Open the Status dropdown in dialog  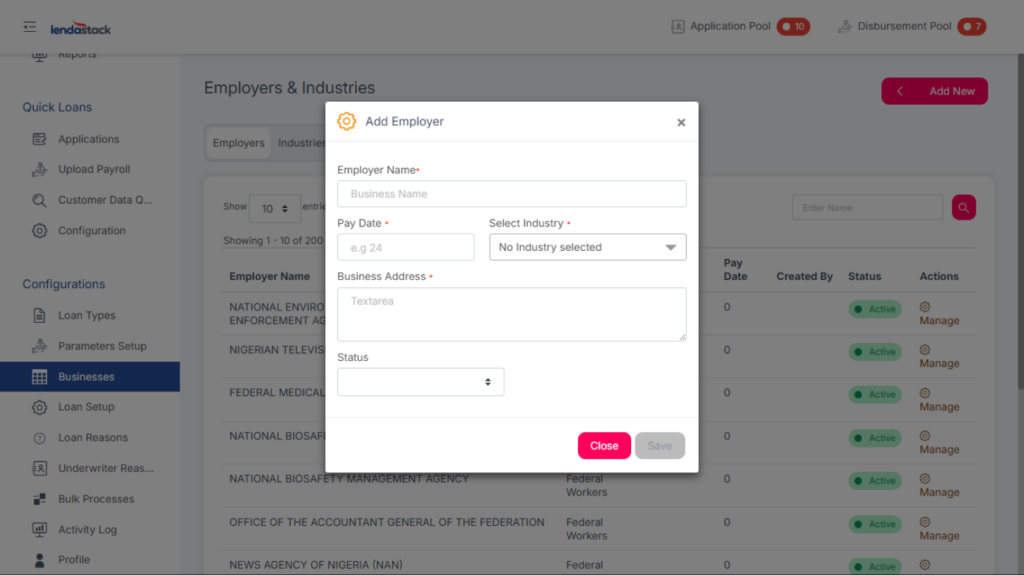click(420, 382)
